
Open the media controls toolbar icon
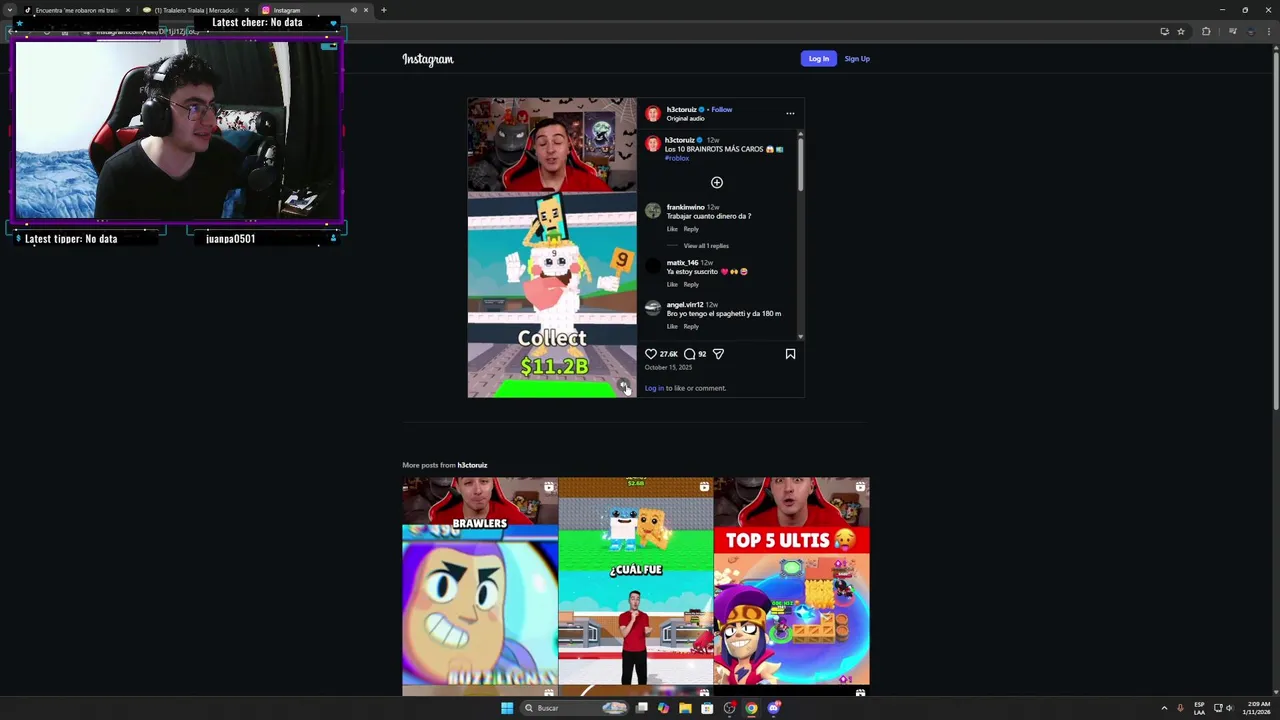tap(1232, 32)
